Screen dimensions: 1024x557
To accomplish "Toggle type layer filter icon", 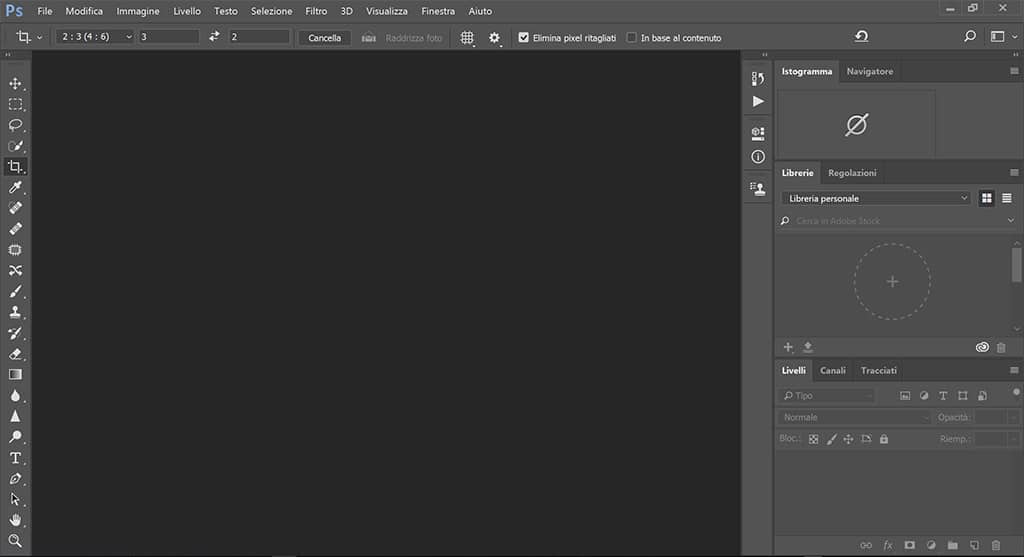I will pos(943,396).
